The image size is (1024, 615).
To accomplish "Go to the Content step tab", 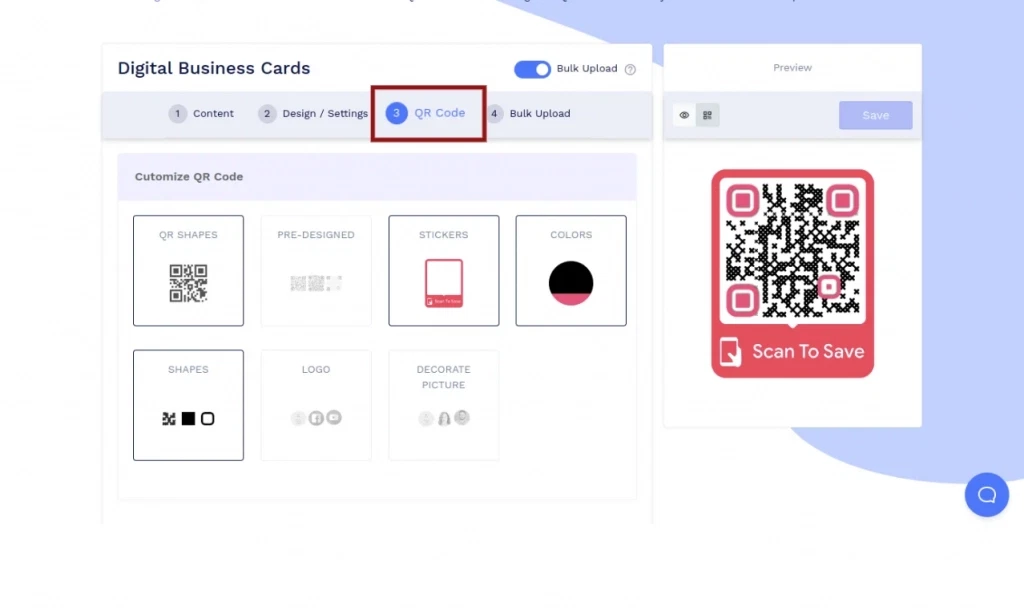I will tap(202, 114).
